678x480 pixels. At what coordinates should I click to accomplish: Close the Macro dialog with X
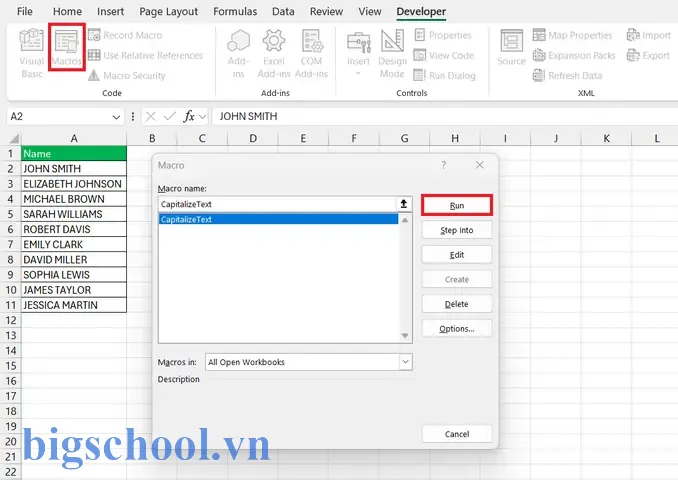[480, 165]
